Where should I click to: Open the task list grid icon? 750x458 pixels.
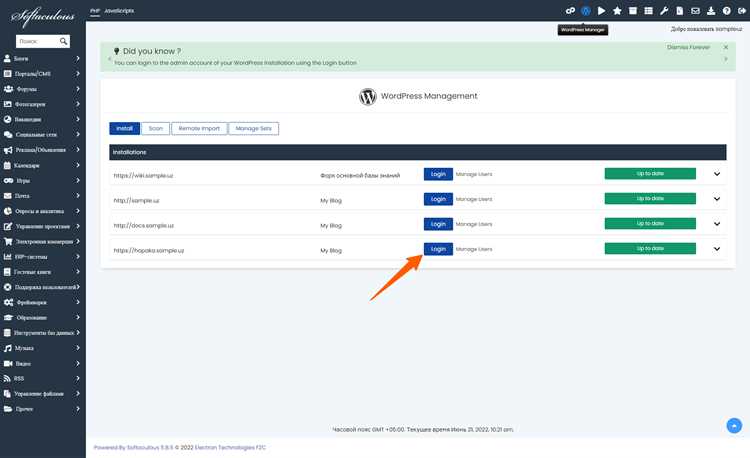[x=648, y=11]
